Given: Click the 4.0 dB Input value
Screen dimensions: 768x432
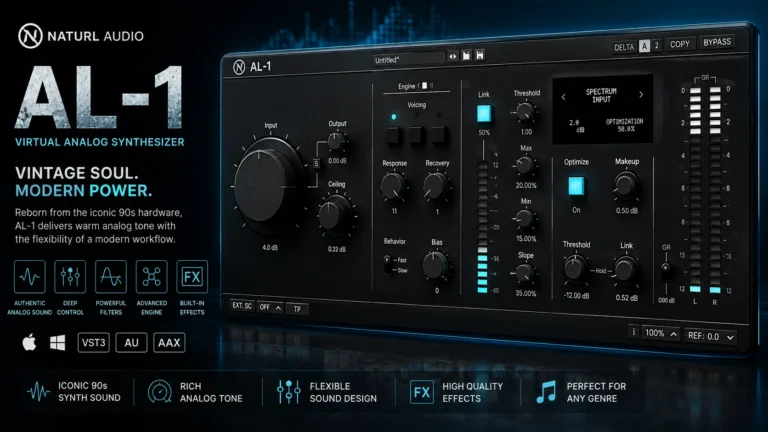Looking at the screenshot, I should click(270, 248).
